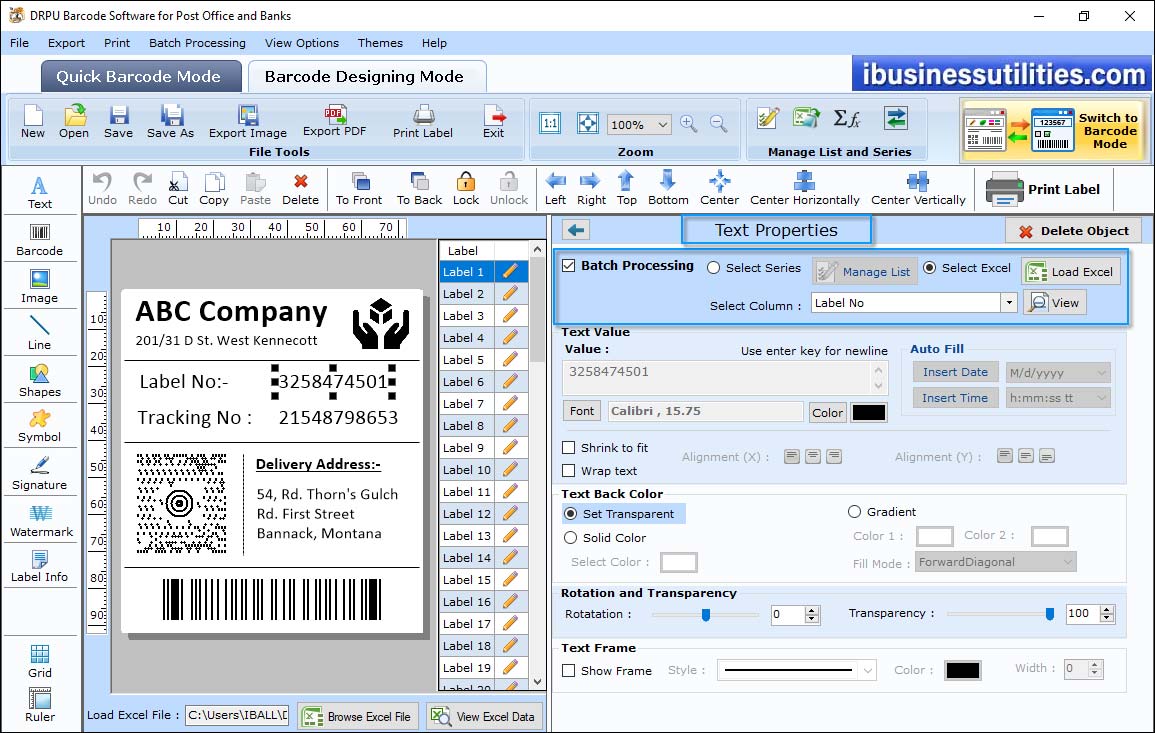
Task: Expand the Select Column dropdown
Action: (1008, 303)
